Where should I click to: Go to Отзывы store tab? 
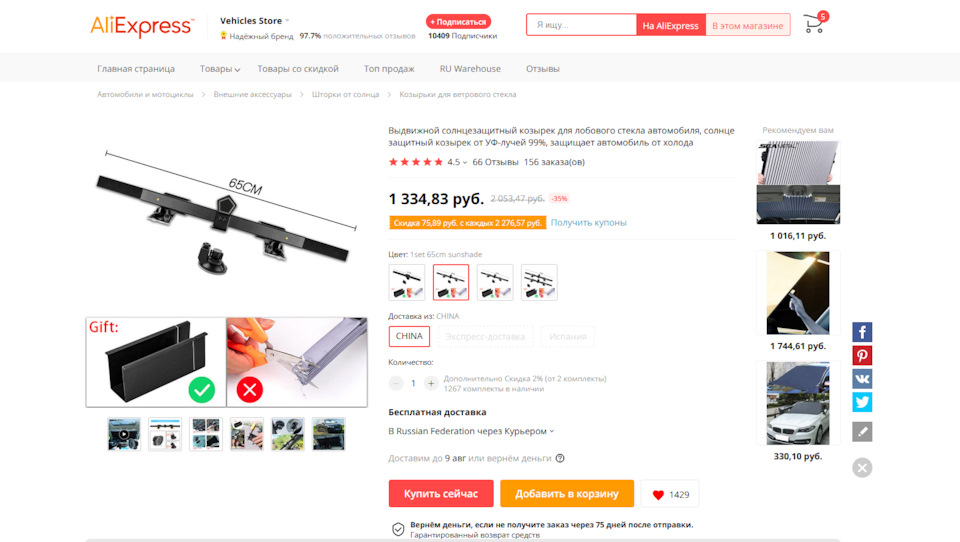pyautogui.click(x=542, y=69)
